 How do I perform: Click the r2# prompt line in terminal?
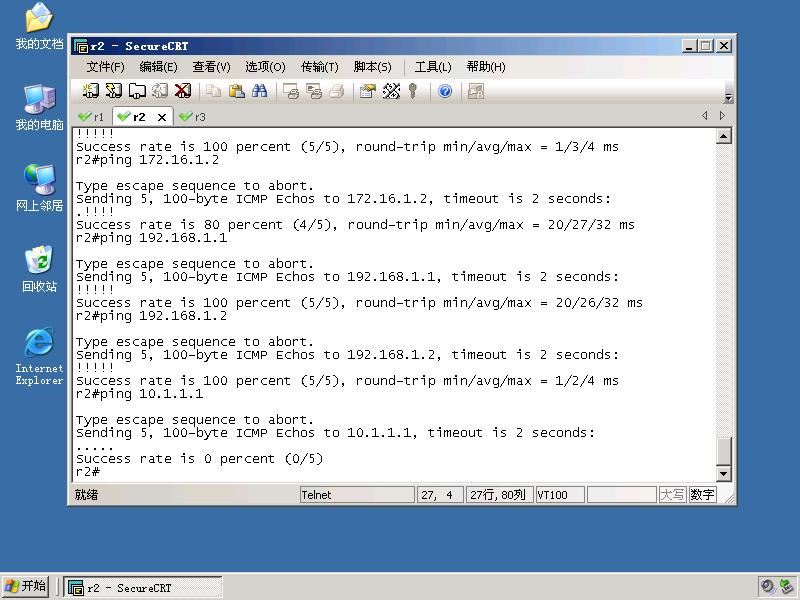coord(88,472)
